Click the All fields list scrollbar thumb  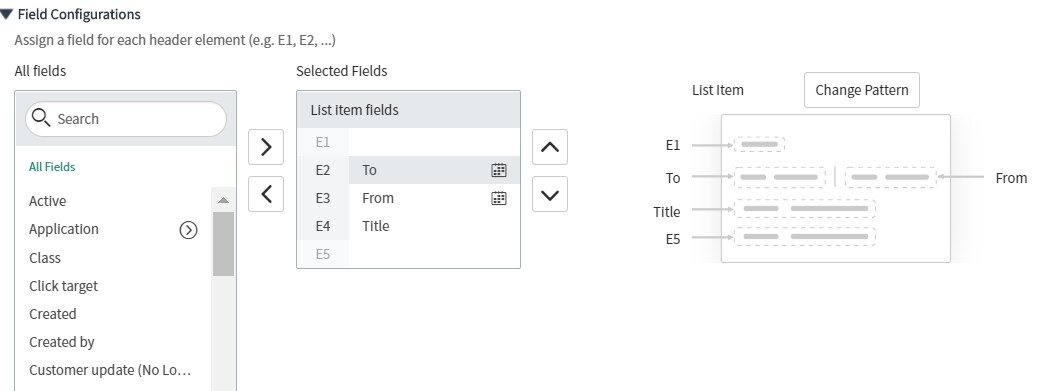(224, 244)
